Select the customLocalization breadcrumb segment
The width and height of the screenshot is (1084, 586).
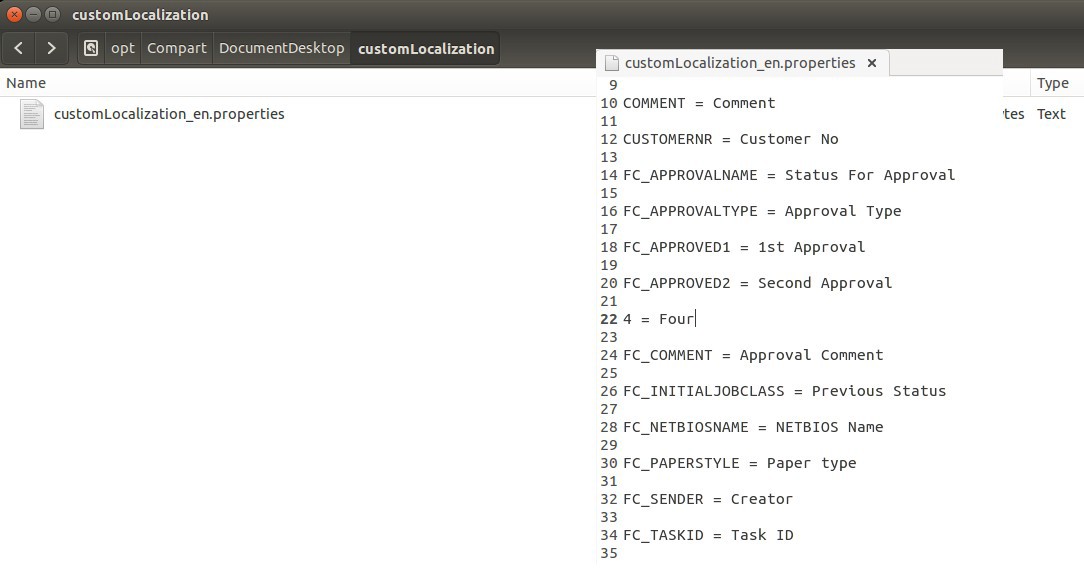(425, 47)
